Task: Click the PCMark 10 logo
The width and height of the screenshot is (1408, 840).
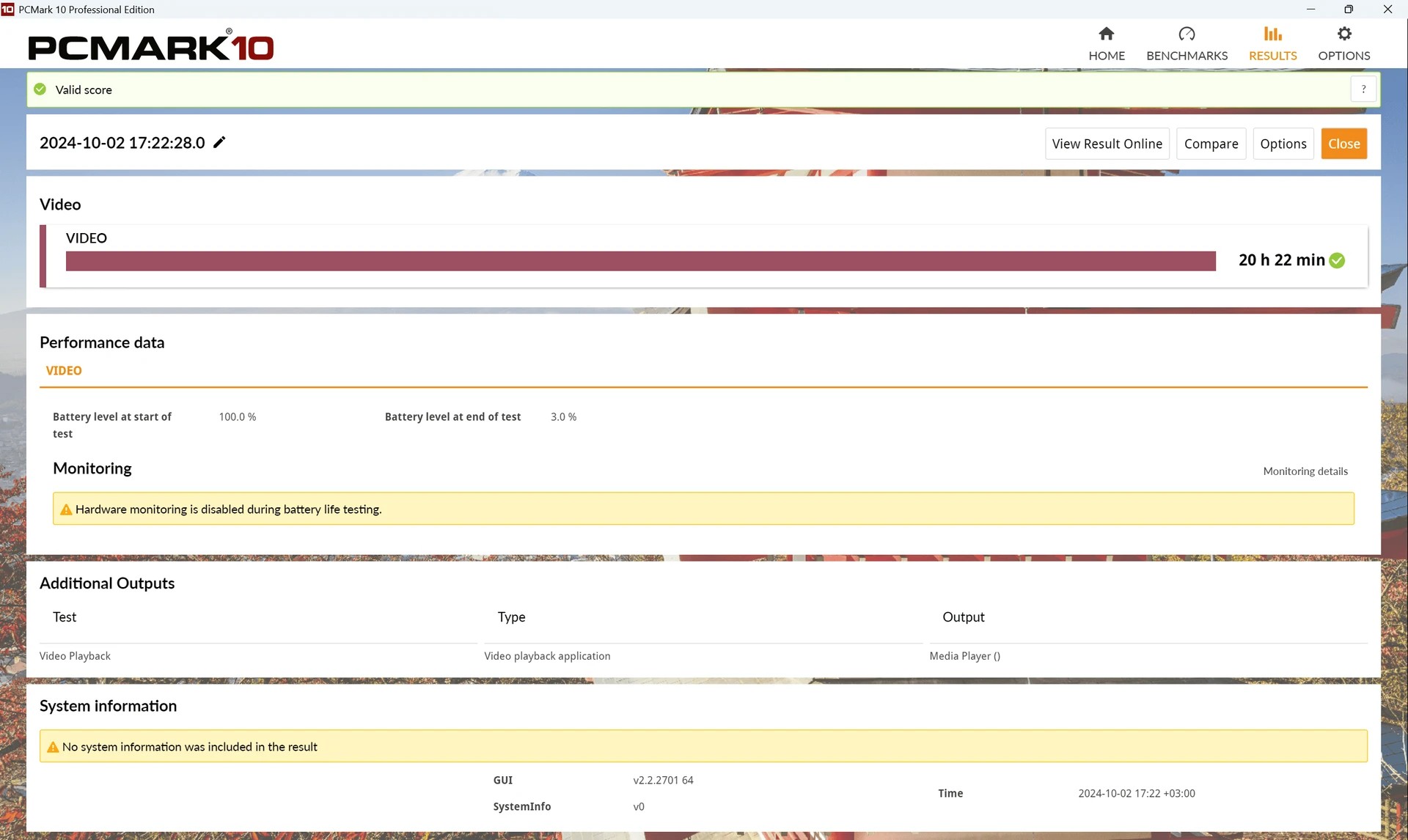Action: click(x=150, y=46)
